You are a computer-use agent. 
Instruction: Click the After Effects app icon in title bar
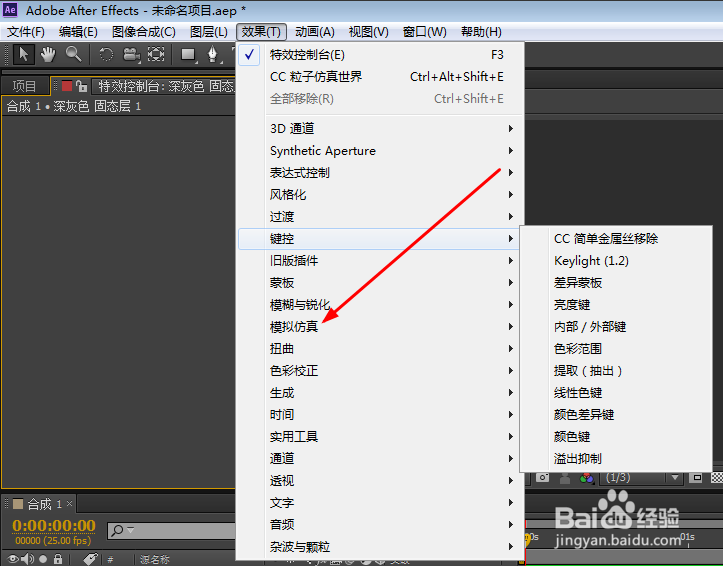(10, 9)
